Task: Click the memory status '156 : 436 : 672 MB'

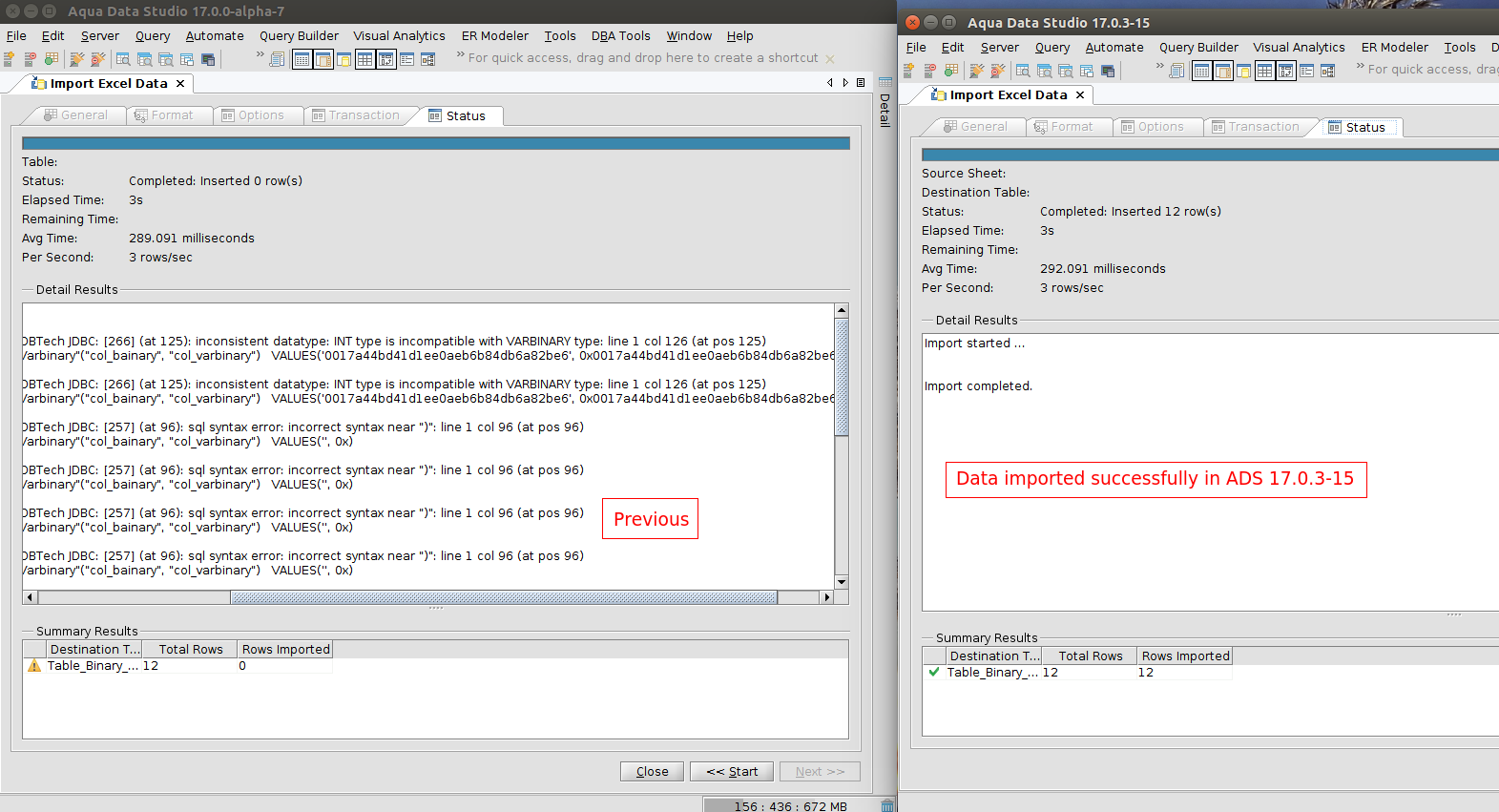Action: [x=790, y=806]
